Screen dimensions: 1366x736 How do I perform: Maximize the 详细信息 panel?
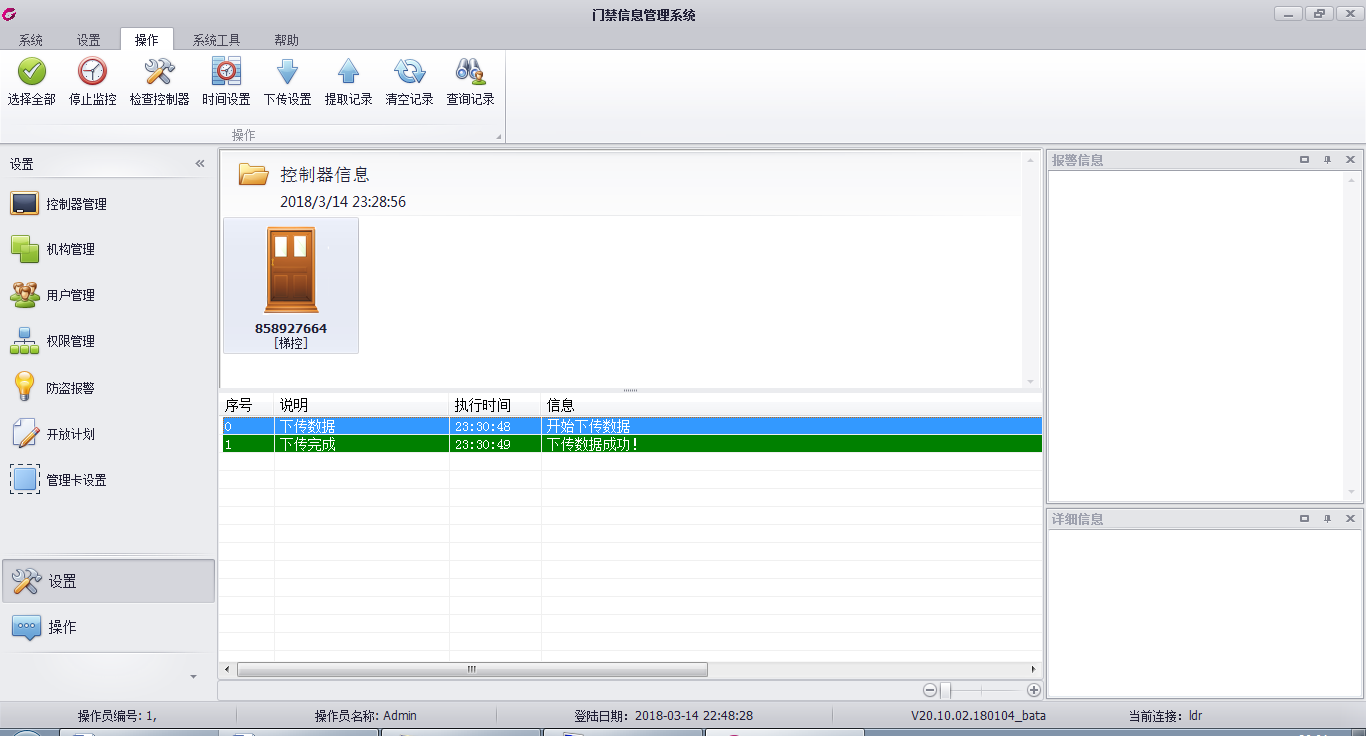[x=1304, y=519]
